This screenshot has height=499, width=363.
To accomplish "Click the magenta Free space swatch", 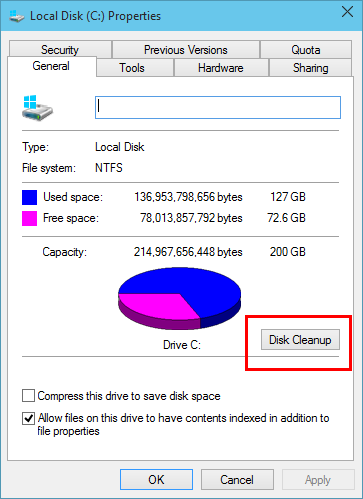I will [29, 218].
